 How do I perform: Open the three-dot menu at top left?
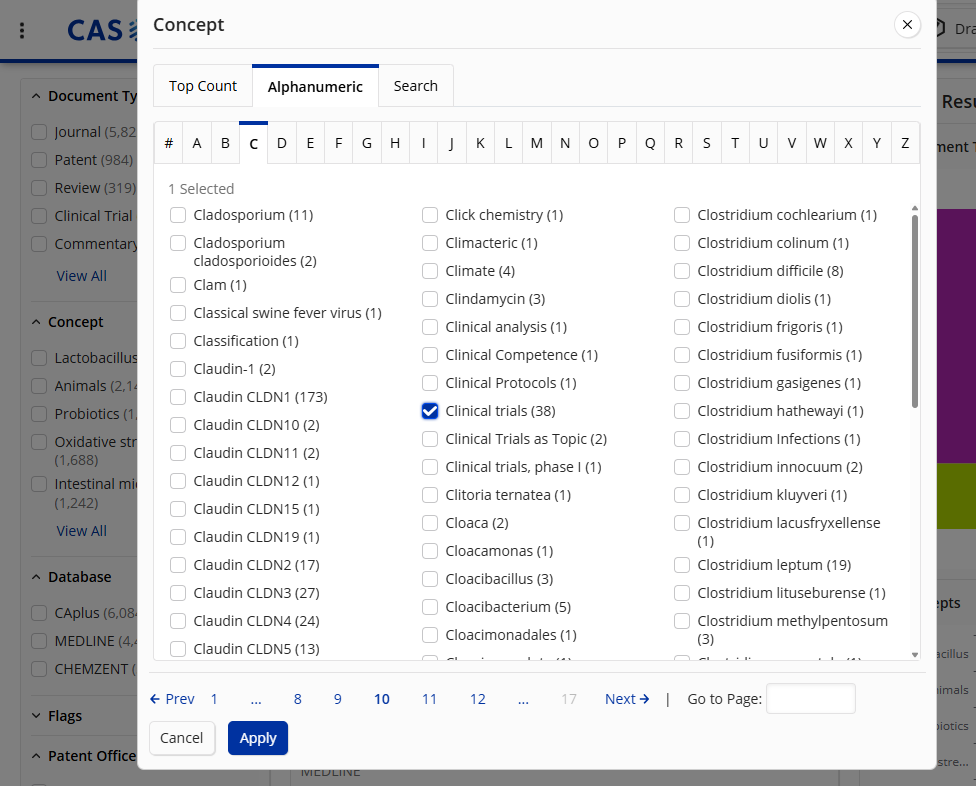(22, 30)
